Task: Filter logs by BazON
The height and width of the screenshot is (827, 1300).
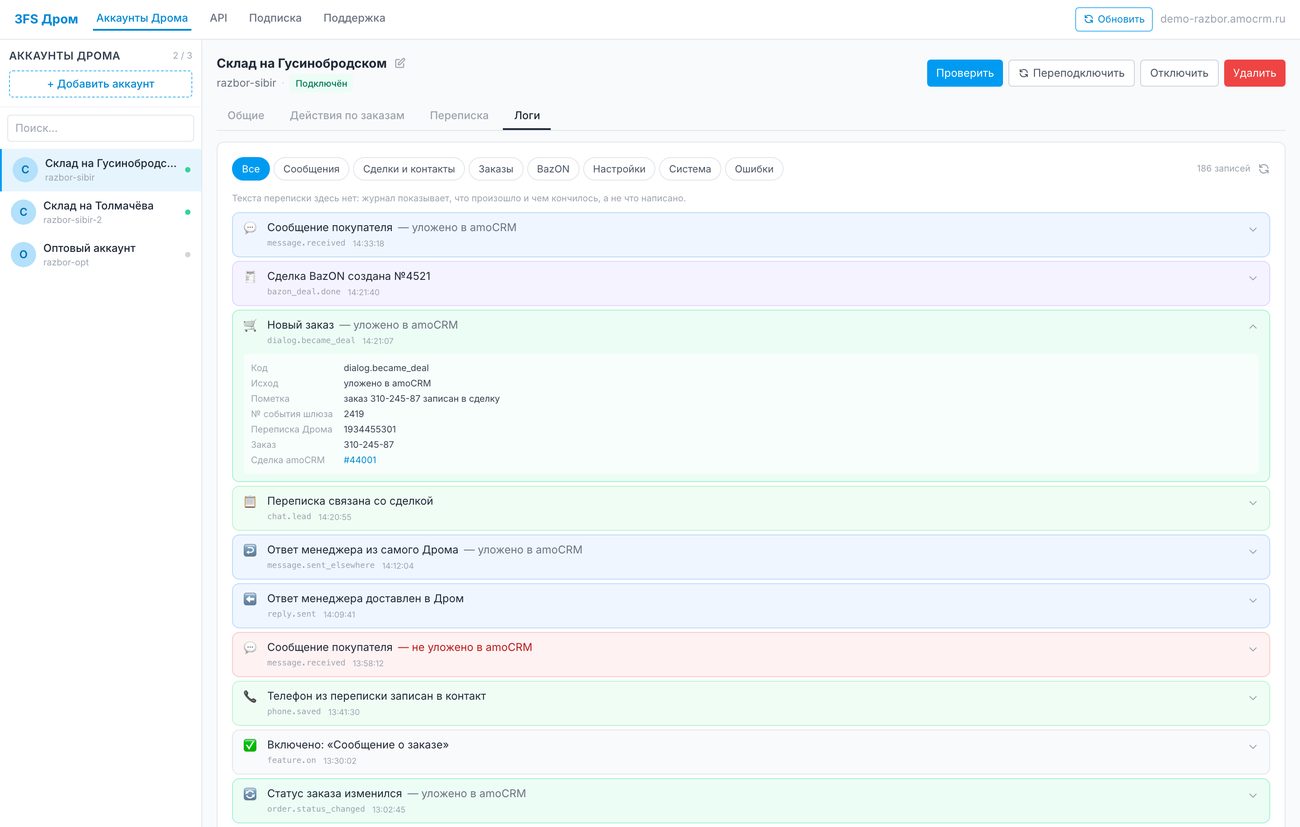Action: [x=553, y=169]
